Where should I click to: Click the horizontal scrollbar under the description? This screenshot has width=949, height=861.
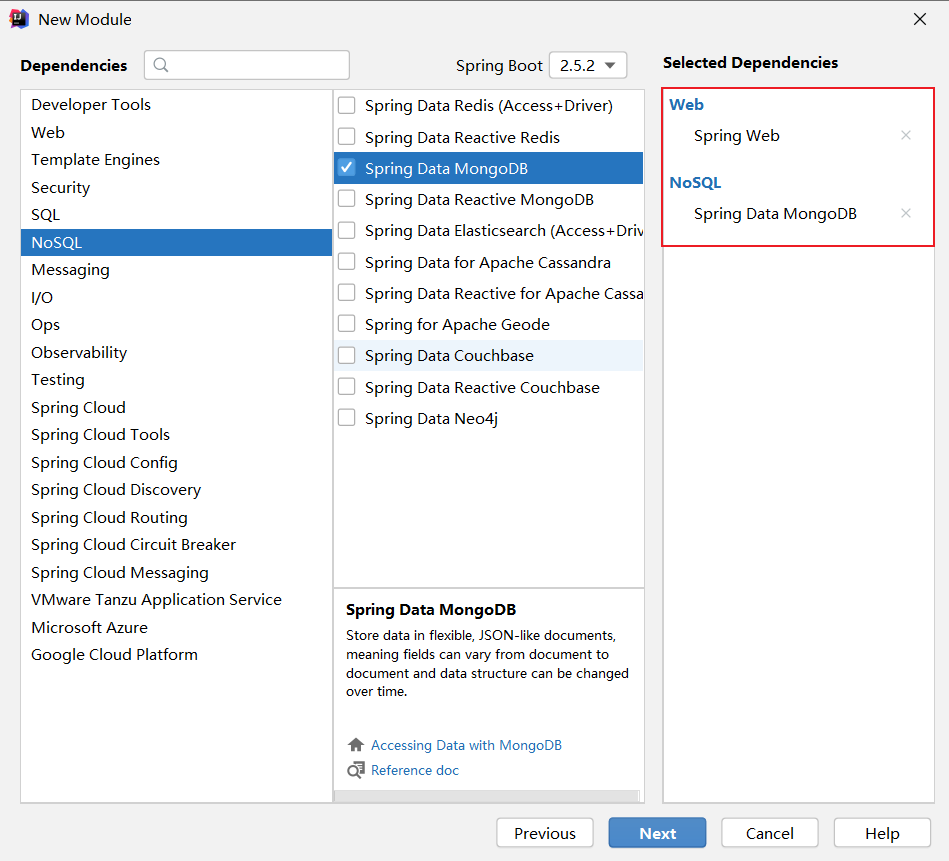[486, 796]
